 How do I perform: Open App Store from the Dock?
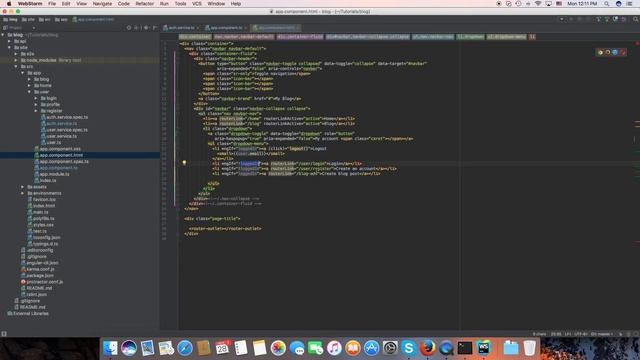click(371, 348)
